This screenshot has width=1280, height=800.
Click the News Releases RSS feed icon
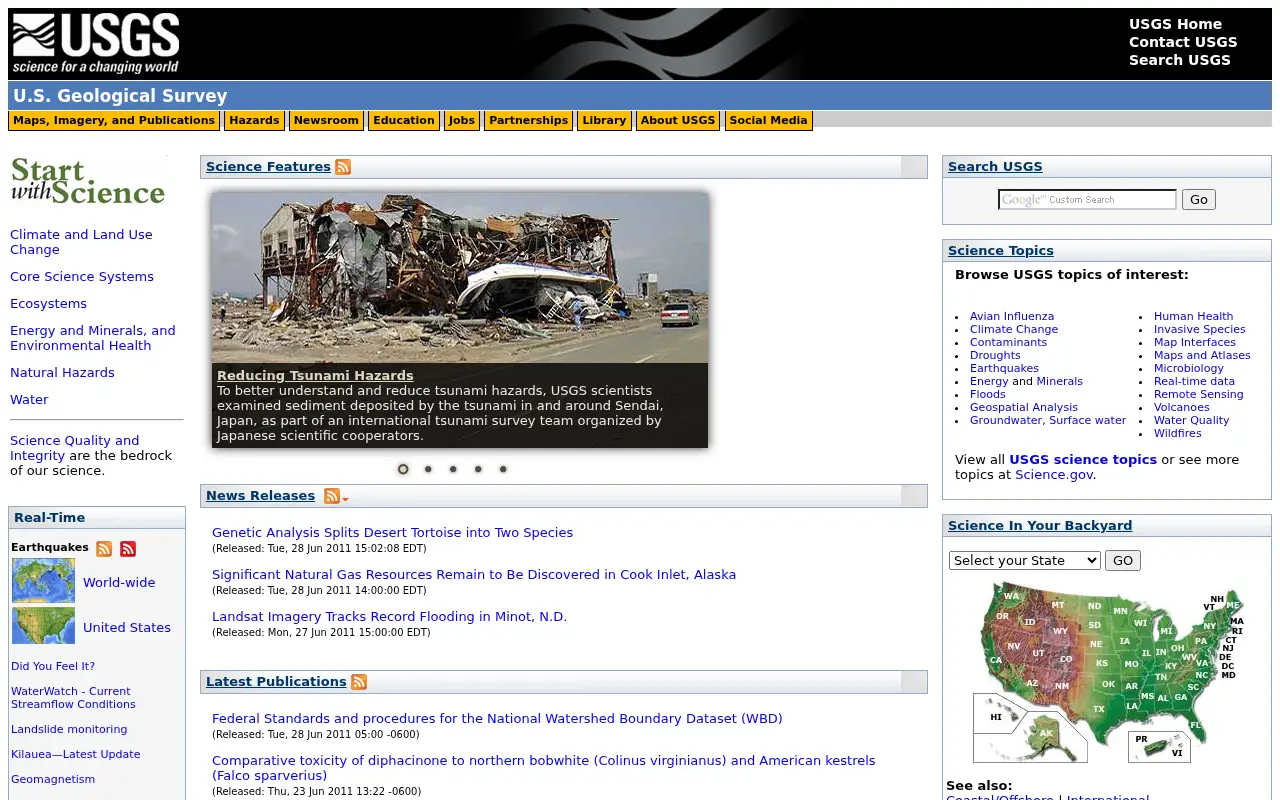point(332,496)
